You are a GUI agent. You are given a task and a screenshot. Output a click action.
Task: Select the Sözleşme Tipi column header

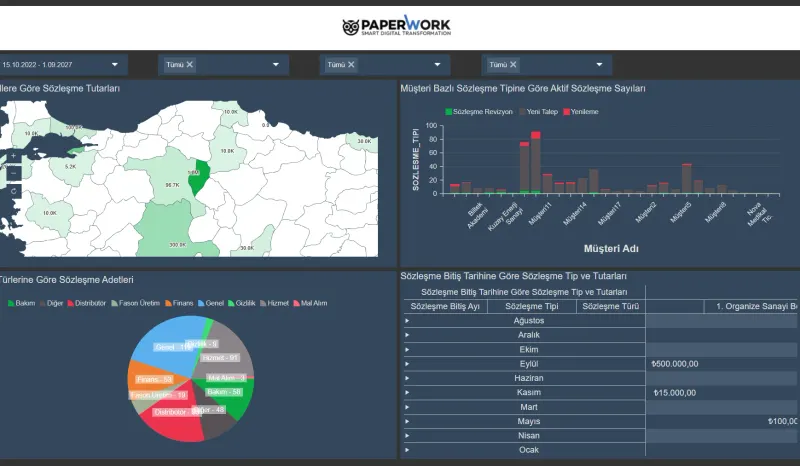(x=532, y=307)
